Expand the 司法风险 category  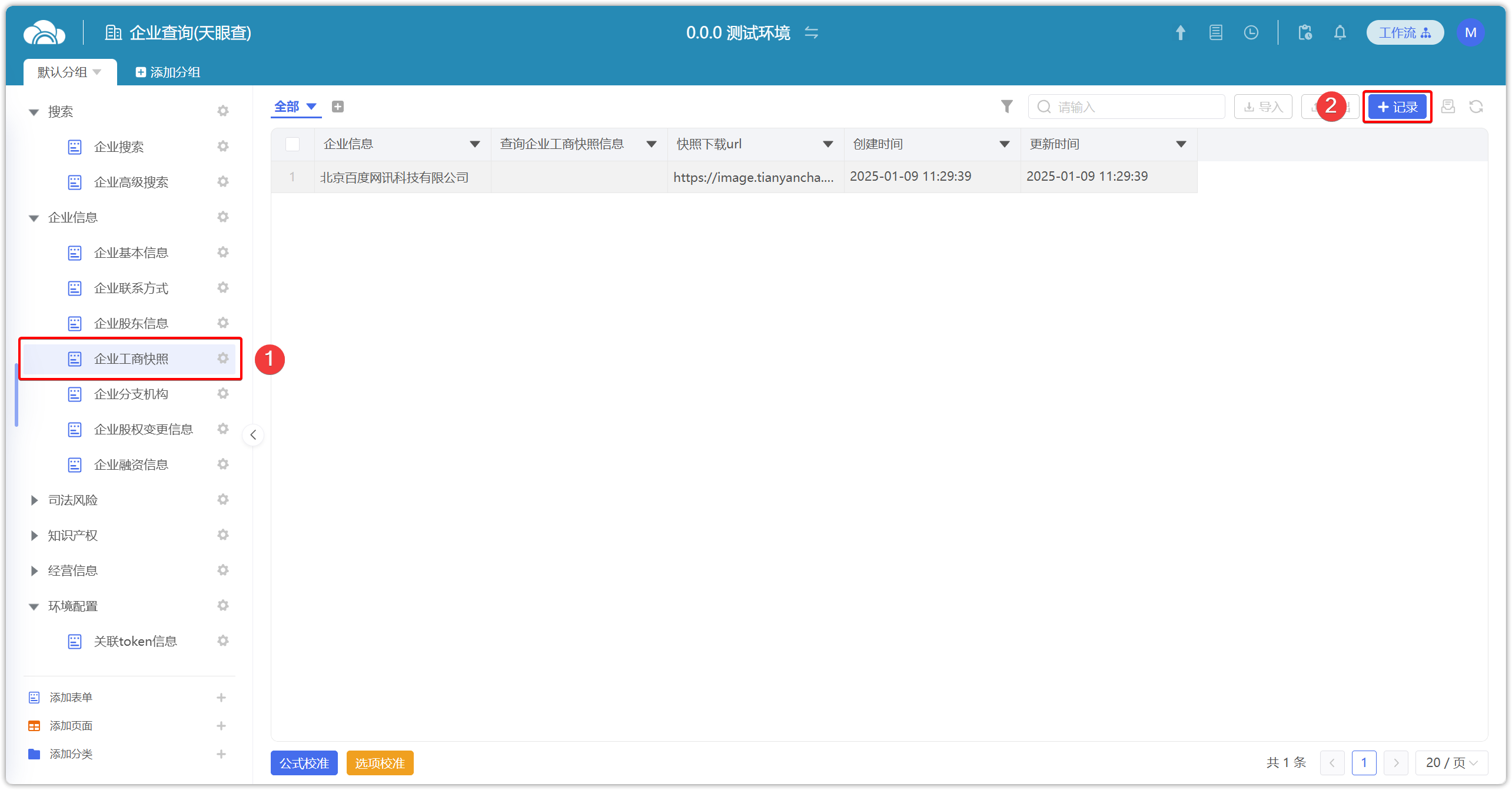(34, 500)
